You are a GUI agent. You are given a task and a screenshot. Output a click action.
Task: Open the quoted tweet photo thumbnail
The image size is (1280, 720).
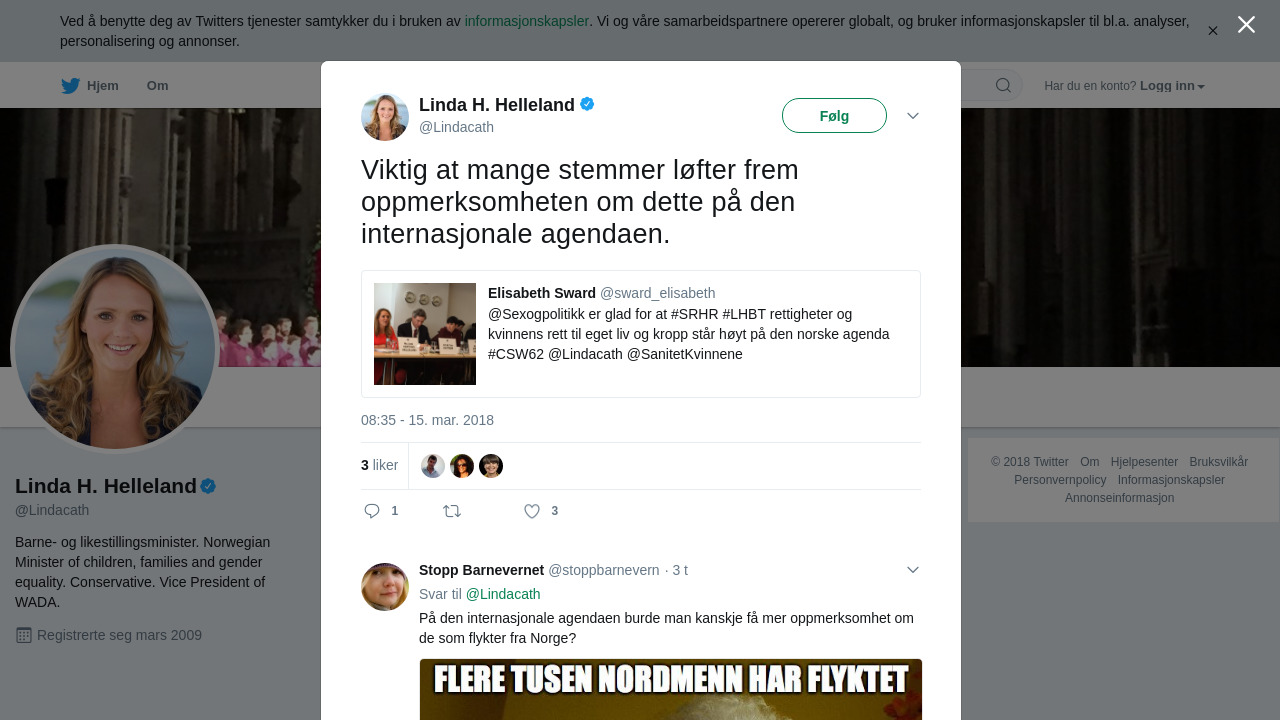coord(425,334)
